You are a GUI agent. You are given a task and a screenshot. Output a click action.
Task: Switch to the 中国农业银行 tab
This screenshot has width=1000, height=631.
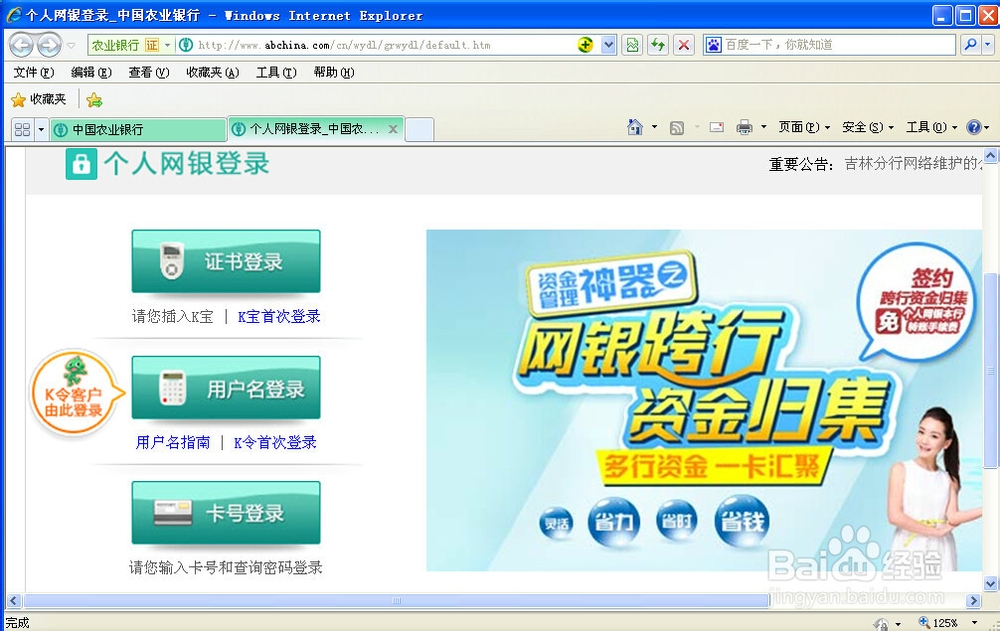(x=138, y=130)
